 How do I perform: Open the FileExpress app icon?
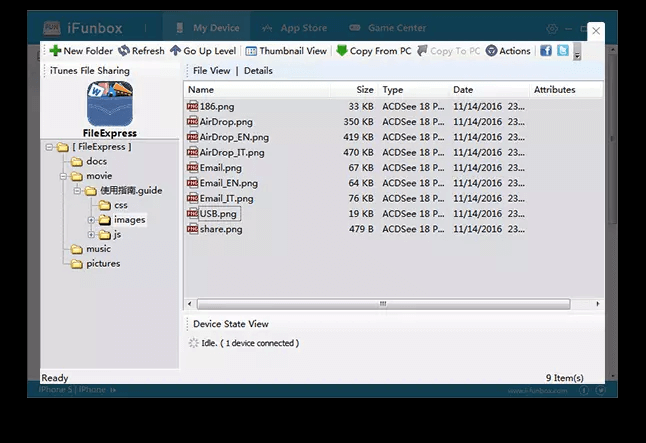click(110, 103)
